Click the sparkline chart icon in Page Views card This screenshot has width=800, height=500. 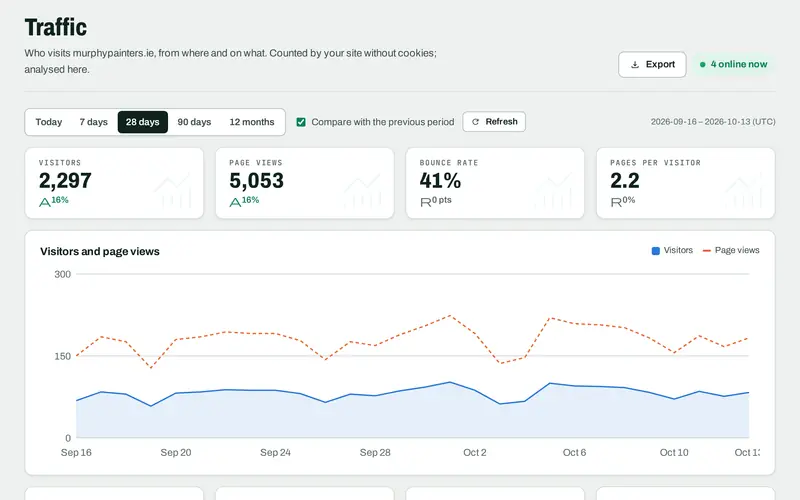pos(363,190)
